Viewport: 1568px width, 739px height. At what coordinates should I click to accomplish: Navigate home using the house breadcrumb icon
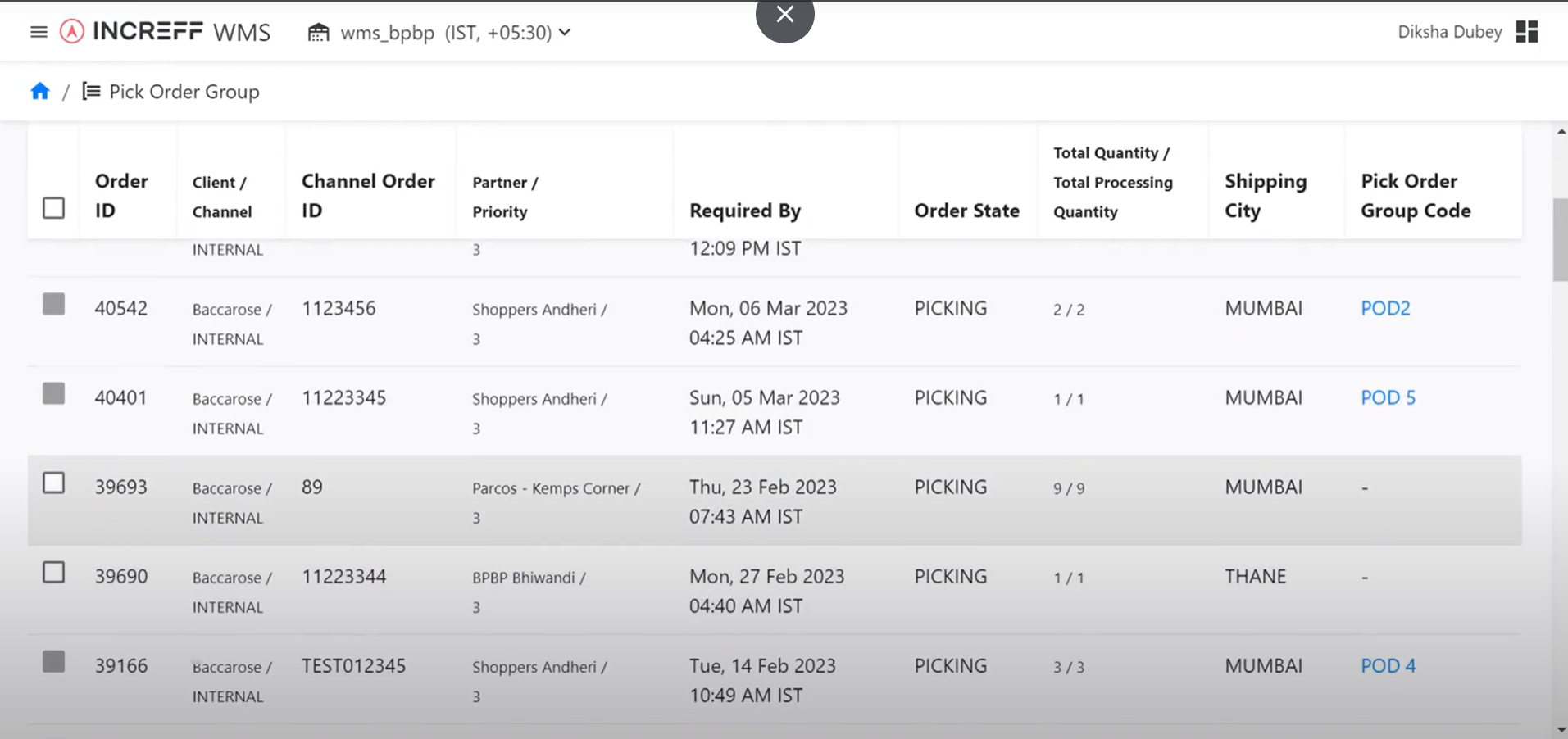coord(39,91)
